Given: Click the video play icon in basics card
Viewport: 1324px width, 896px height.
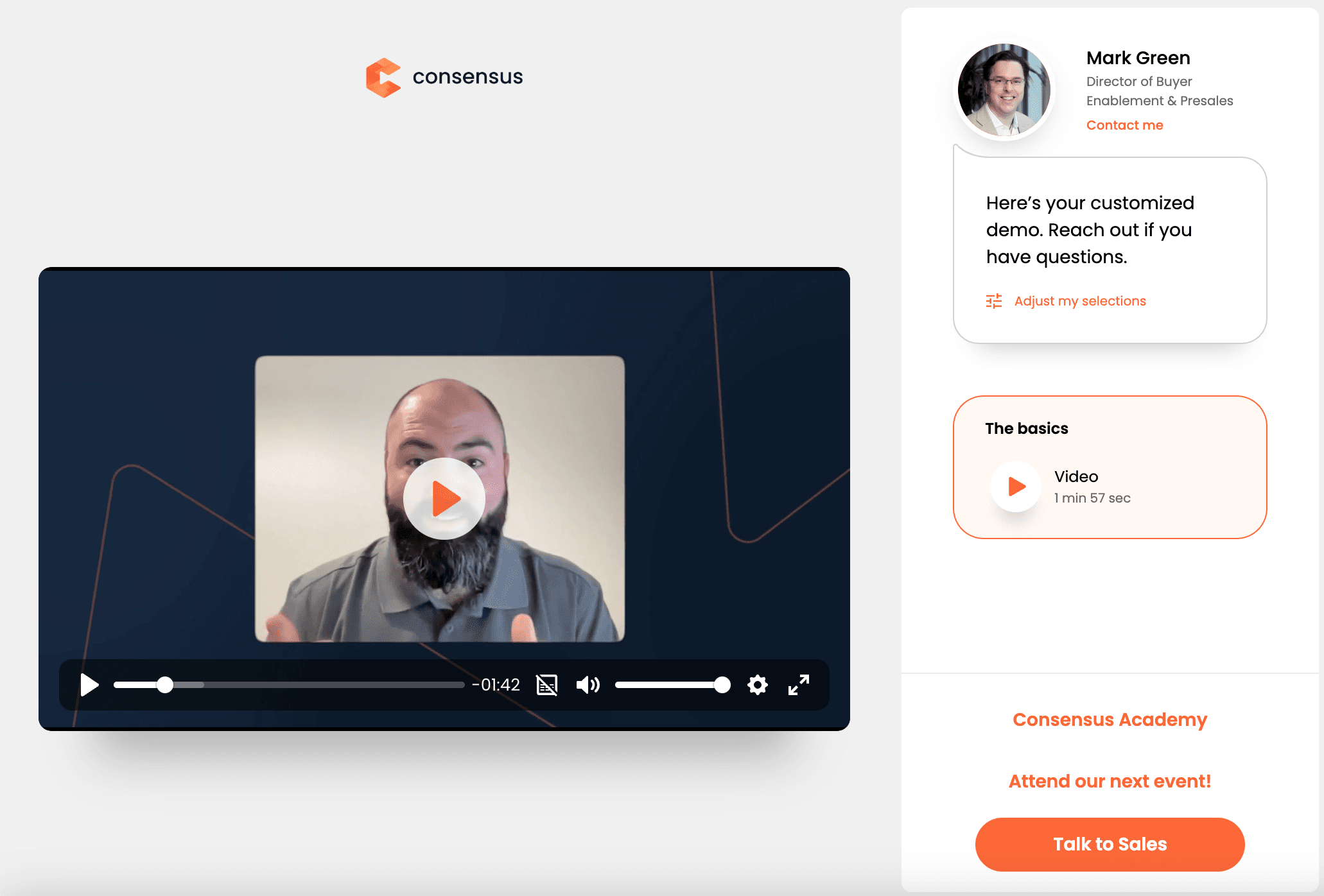Looking at the screenshot, I should point(1014,487).
